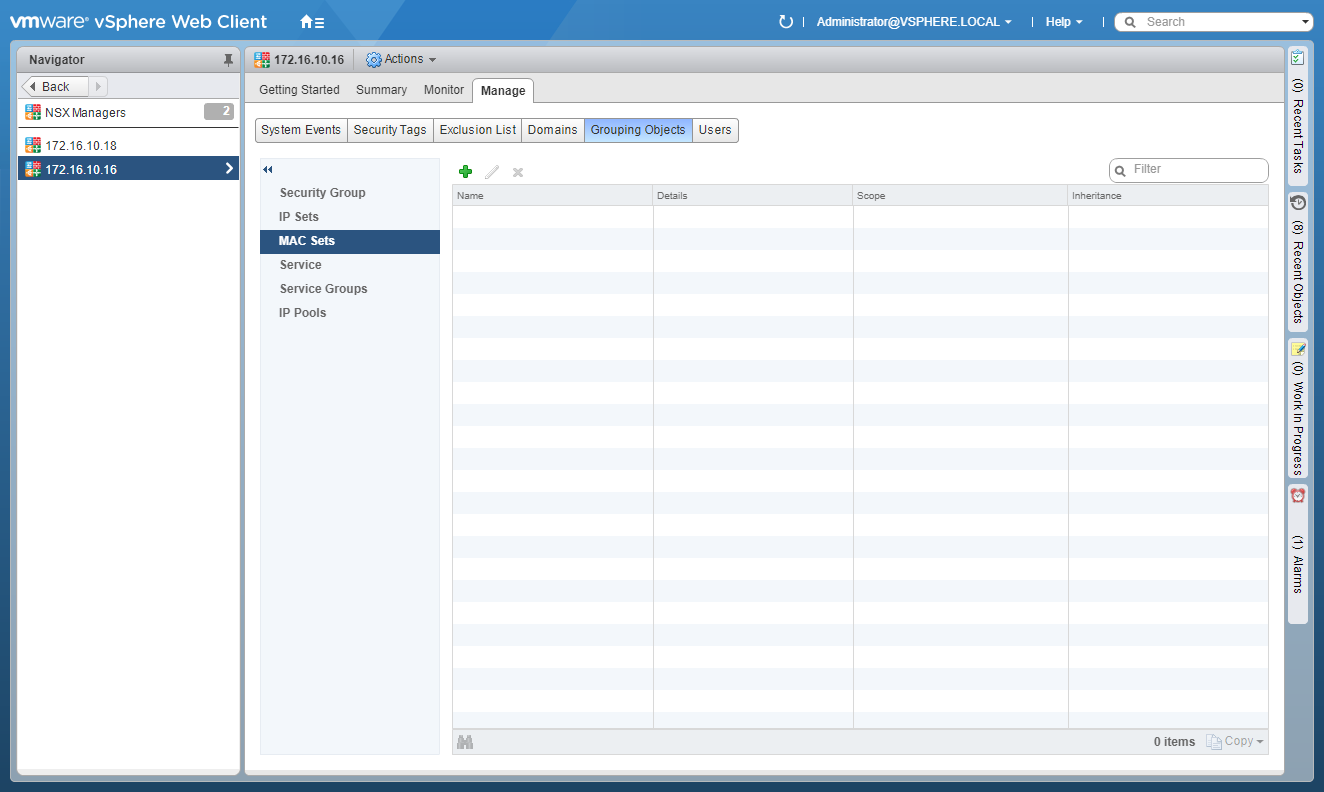
Task: Expand the Administrator@VSPHERE.LOCAL user menu
Action: tap(914, 22)
